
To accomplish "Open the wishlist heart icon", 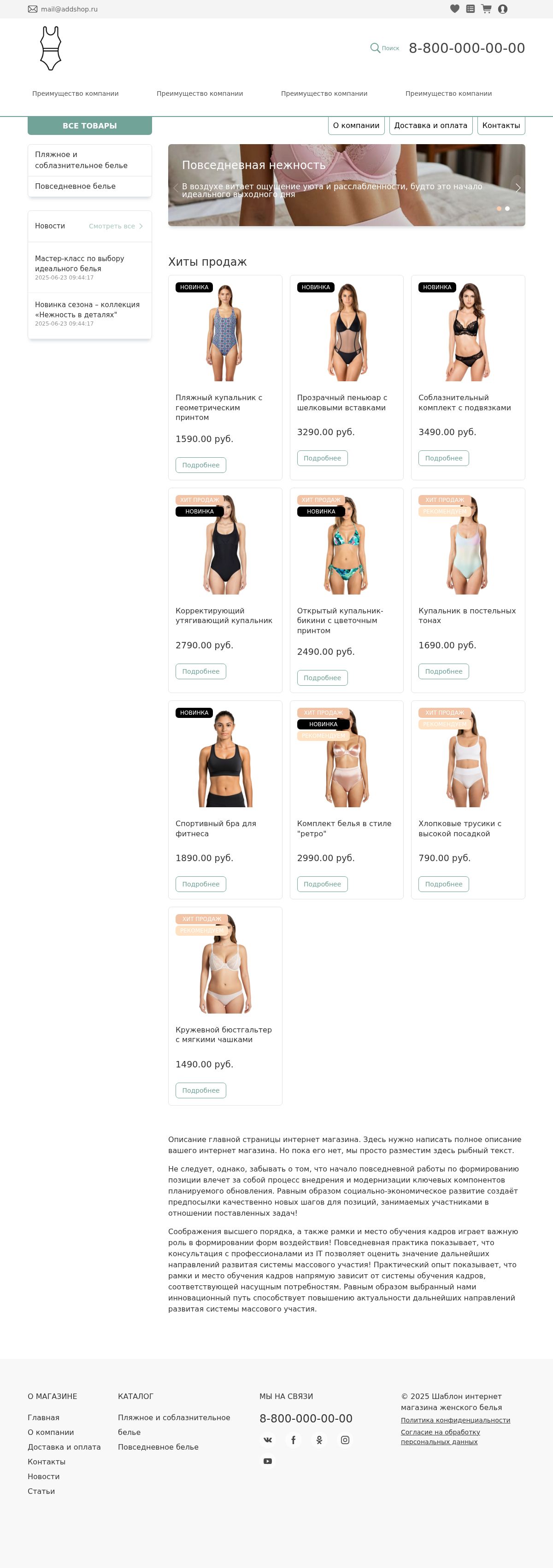I will 454,9.
